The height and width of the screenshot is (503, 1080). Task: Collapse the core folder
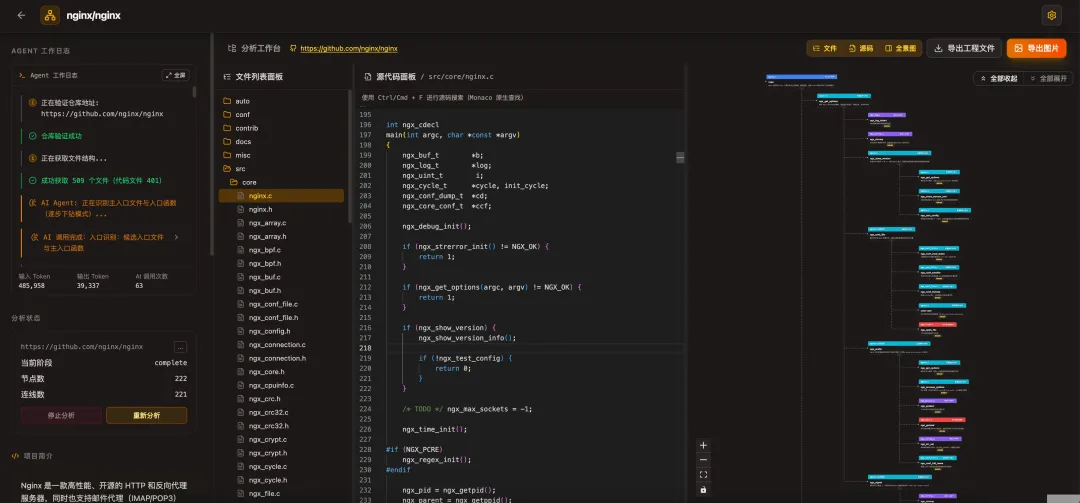281,183
